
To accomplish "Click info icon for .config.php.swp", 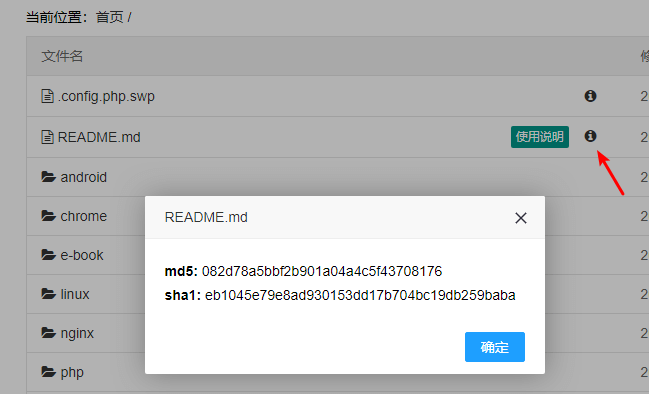I will tap(590, 96).
